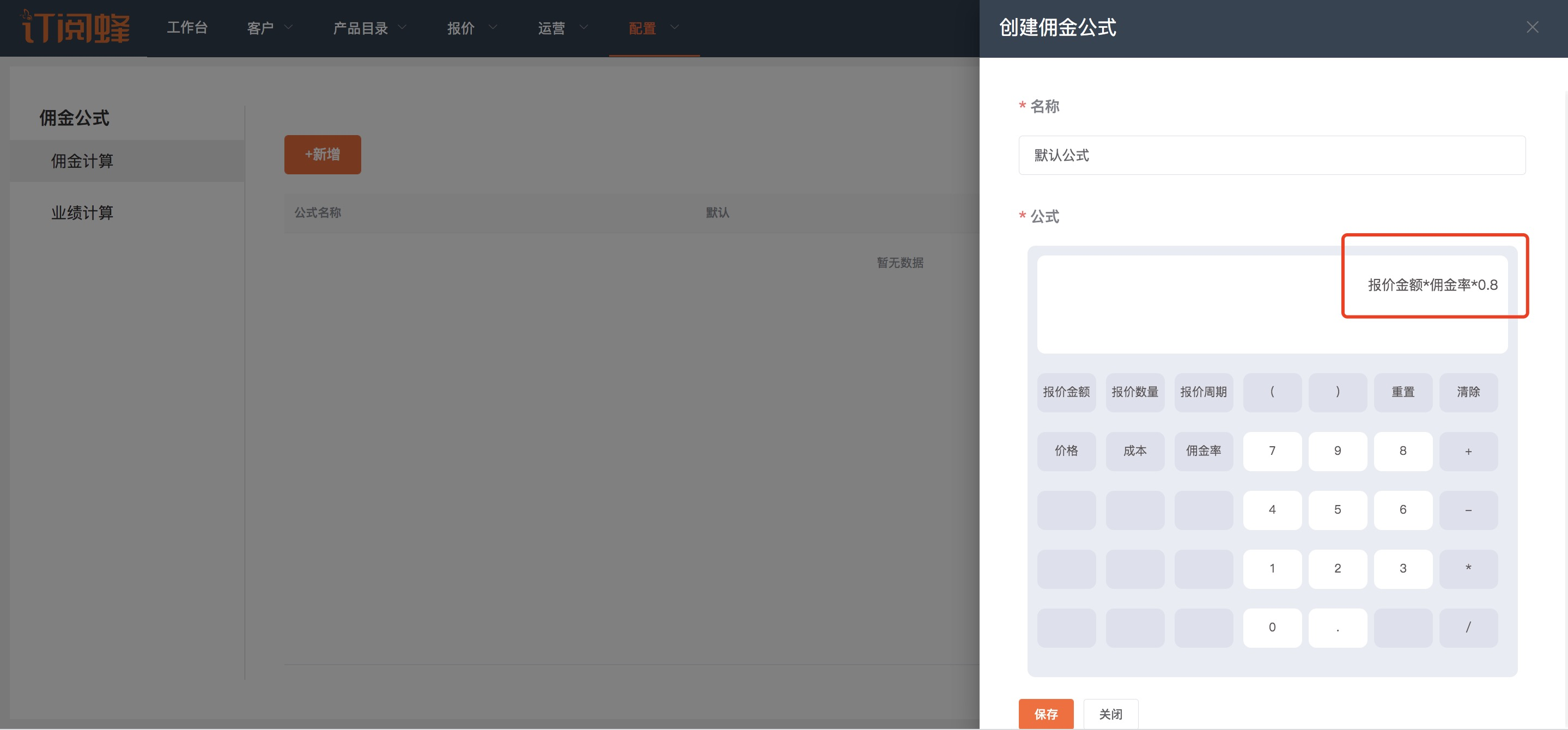Image resolution: width=1568 pixels, height=730 pixels.
Task: Close the 创建佣金公式 panel with X icon
Action: click(1531, 27)
